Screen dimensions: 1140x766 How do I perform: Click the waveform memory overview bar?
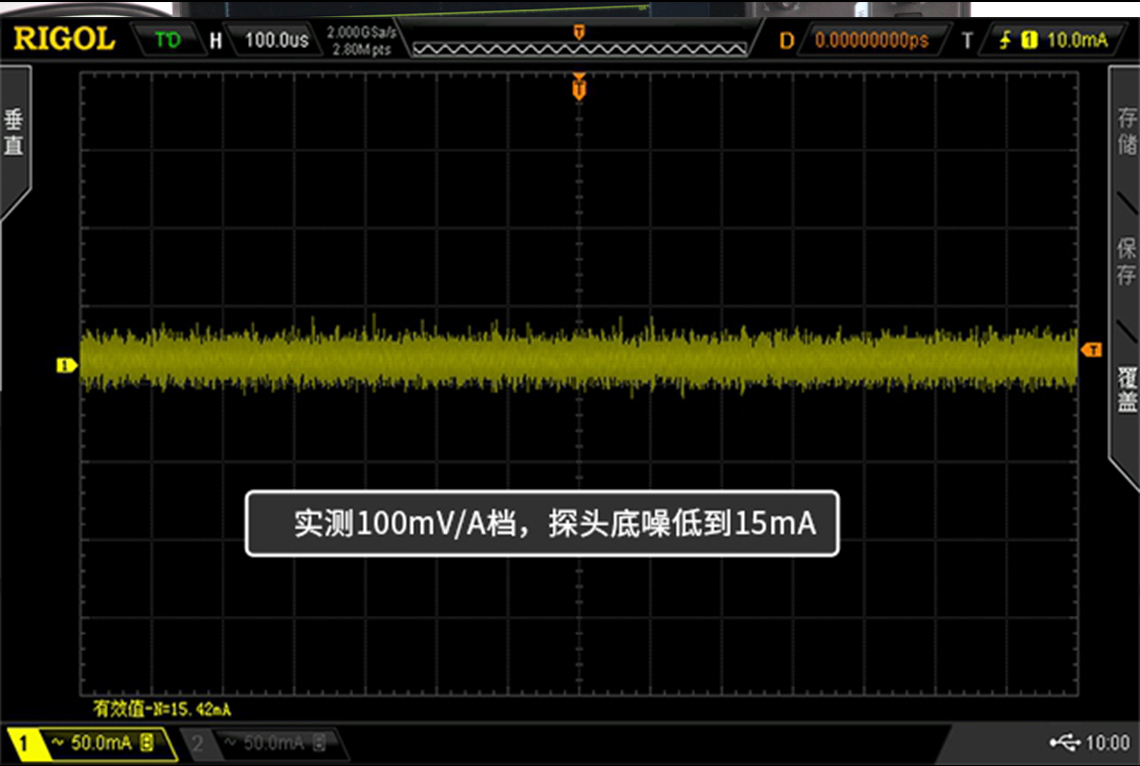click(x=579, y=48)
